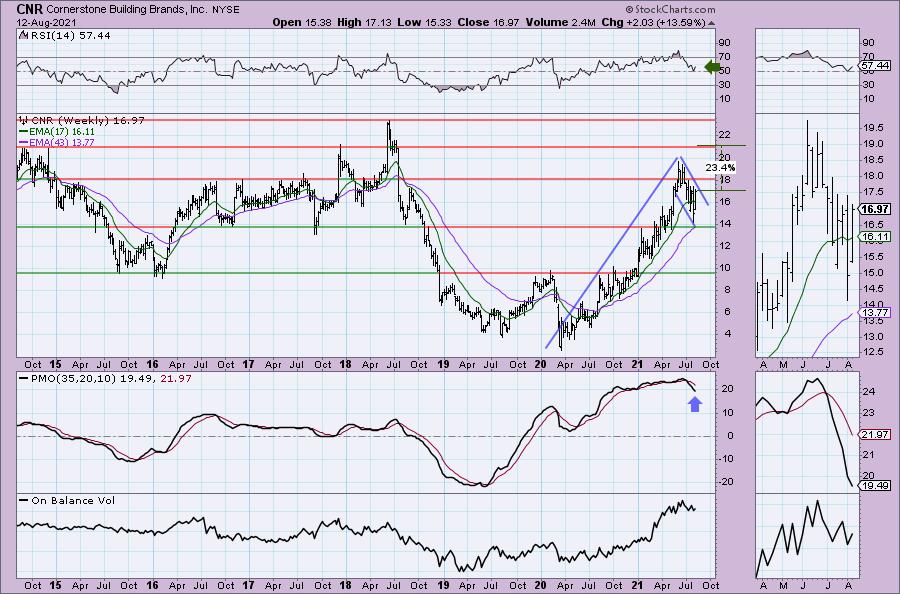Screen dimensions: 900x594
Task: Click the CNR (Weekly) 16.97 legend label
Action: [88, 121]
